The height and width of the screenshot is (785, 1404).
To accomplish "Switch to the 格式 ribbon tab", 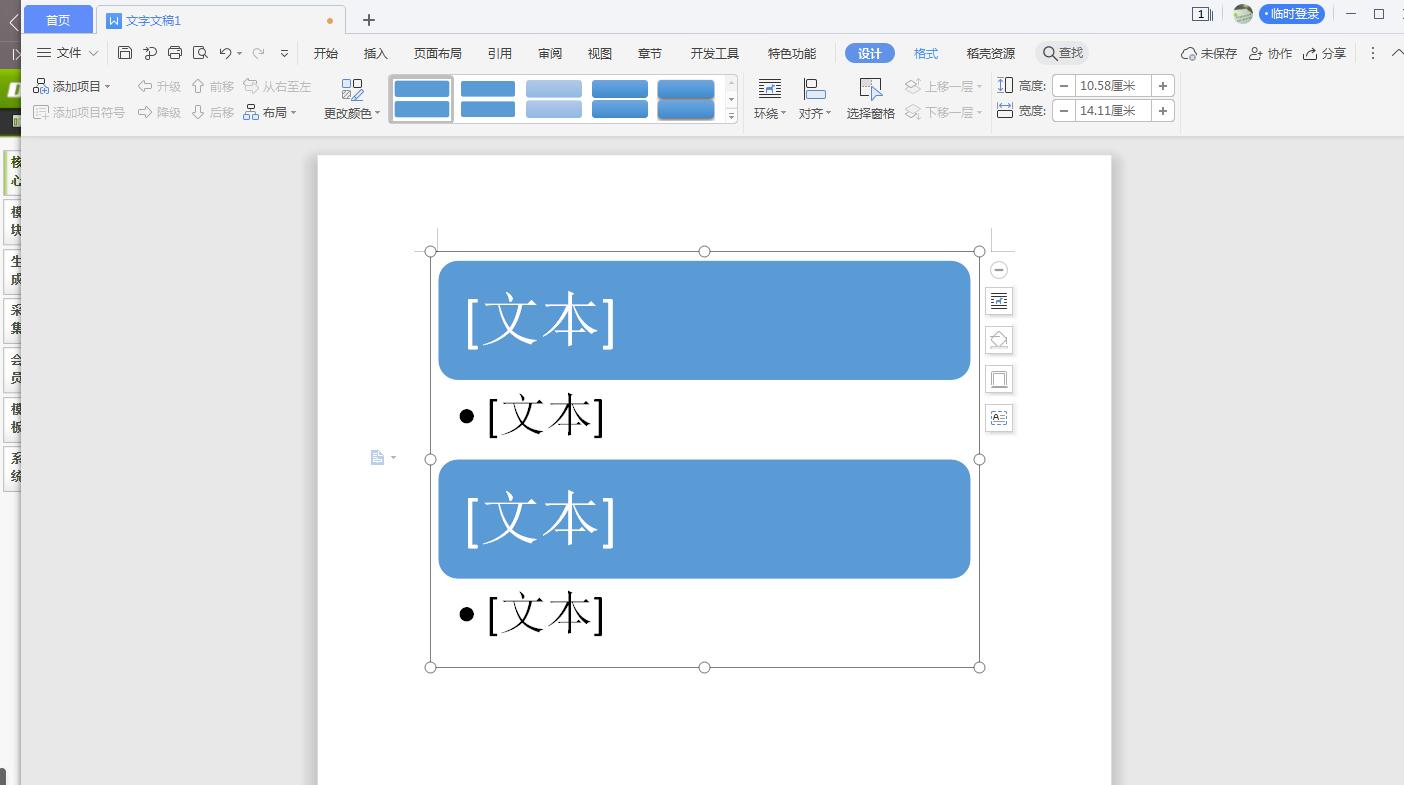I will point(926,54).
